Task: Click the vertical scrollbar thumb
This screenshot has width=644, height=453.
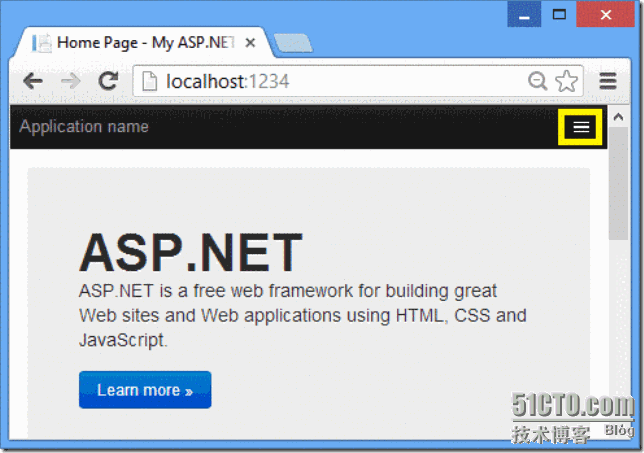Action: (618, 183)
